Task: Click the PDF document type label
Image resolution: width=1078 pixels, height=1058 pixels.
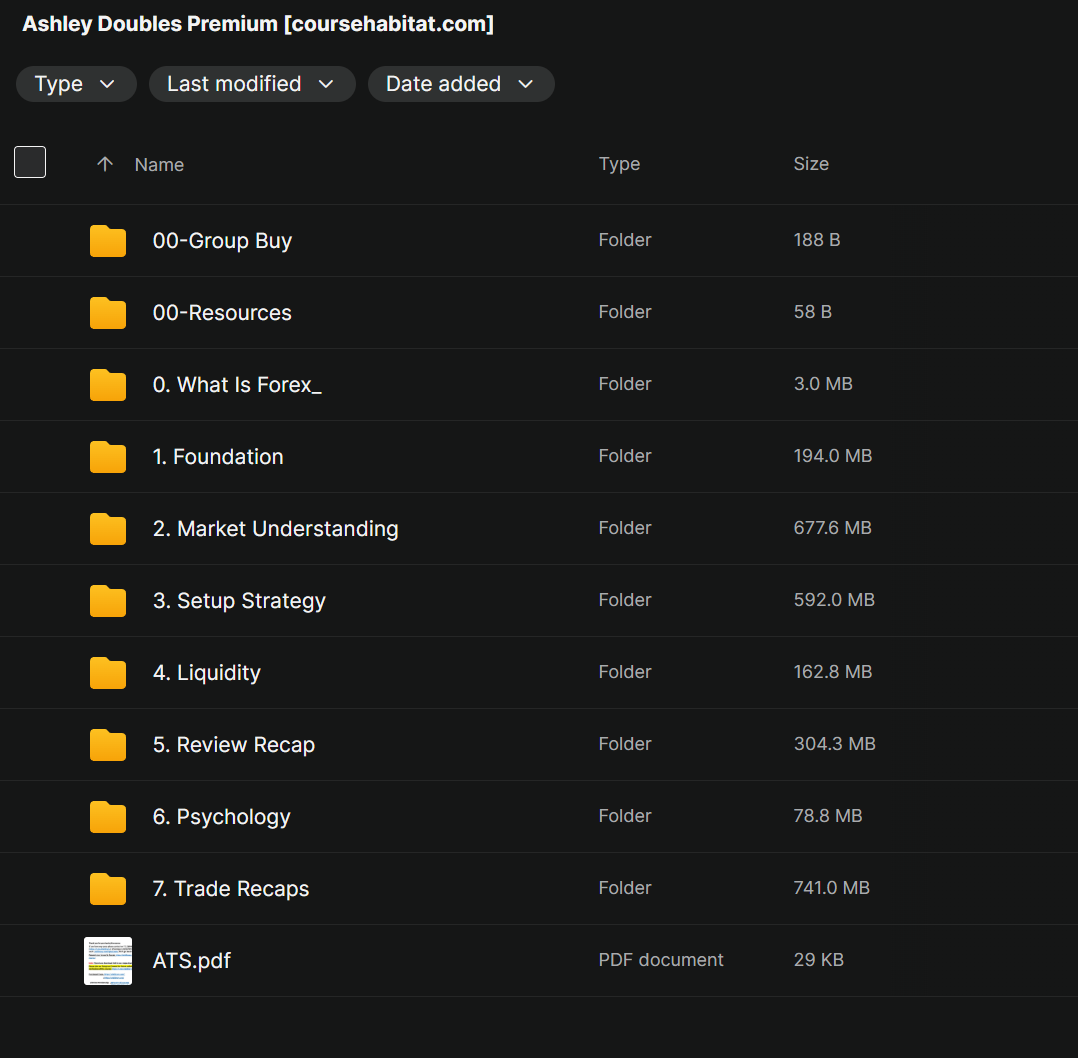Action: tap(661, 960)
